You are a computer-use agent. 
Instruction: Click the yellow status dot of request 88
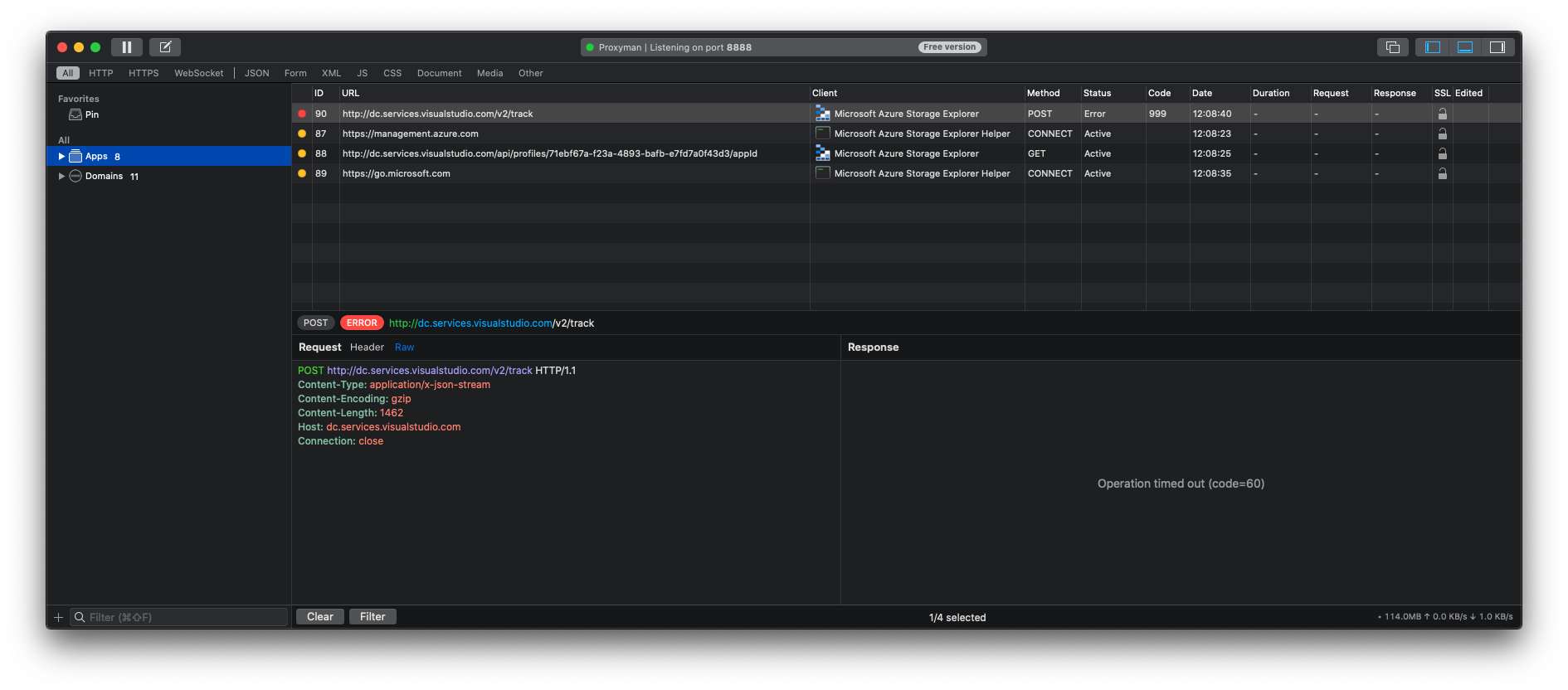302,153
